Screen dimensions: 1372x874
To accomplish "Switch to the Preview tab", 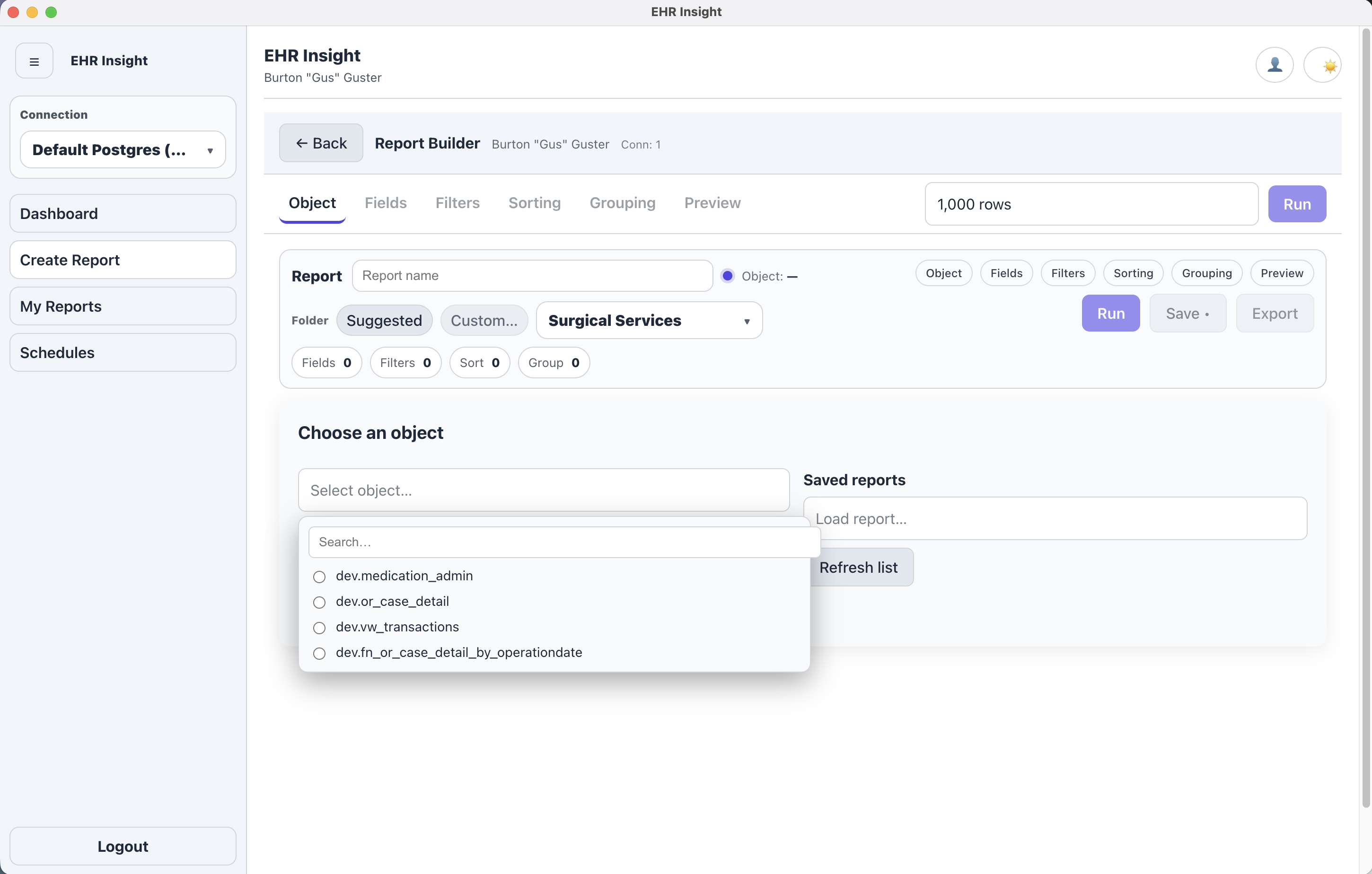I will (712, 203).
